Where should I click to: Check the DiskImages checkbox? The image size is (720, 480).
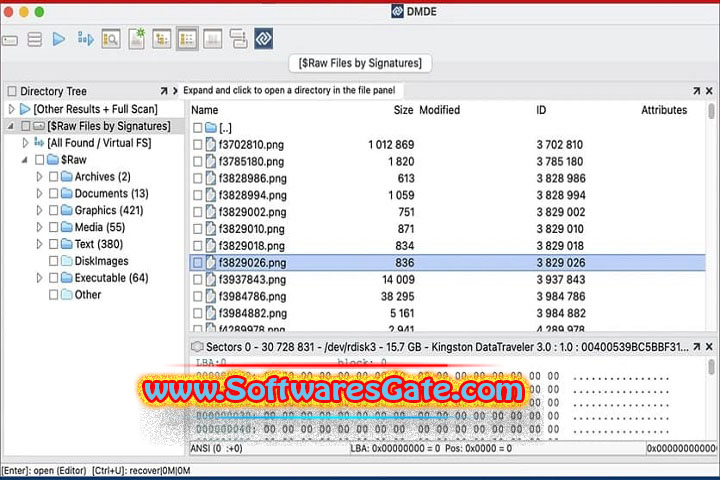pyautogui.click(x=53, y=261)
